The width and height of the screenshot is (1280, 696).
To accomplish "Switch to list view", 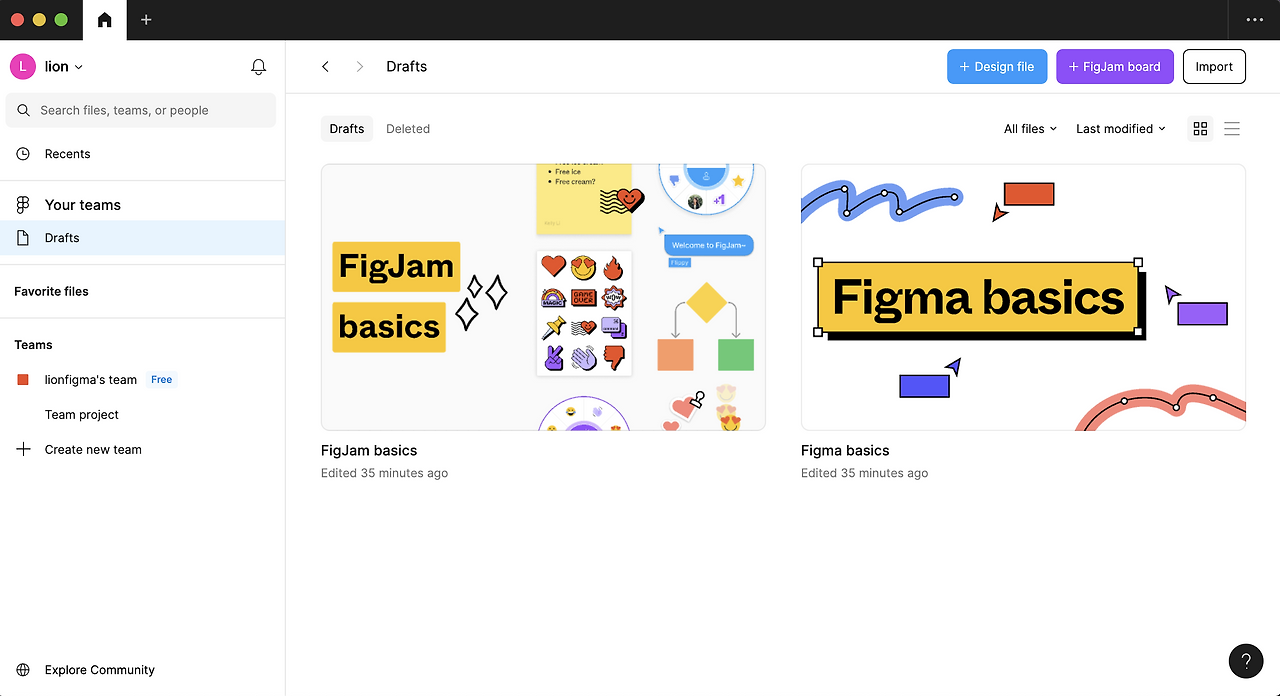I will (1232, 129).
